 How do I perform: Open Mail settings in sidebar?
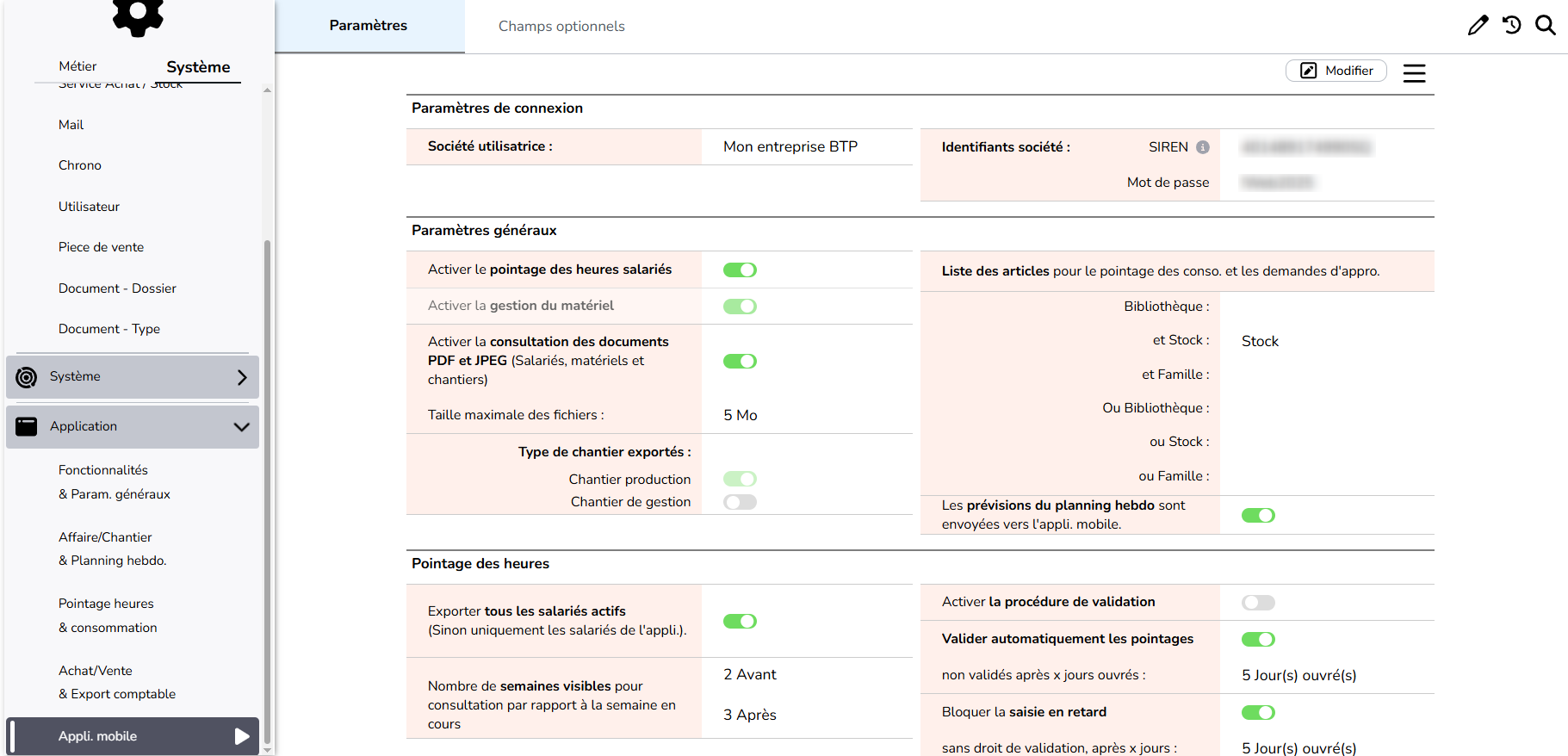click(71, 125)
